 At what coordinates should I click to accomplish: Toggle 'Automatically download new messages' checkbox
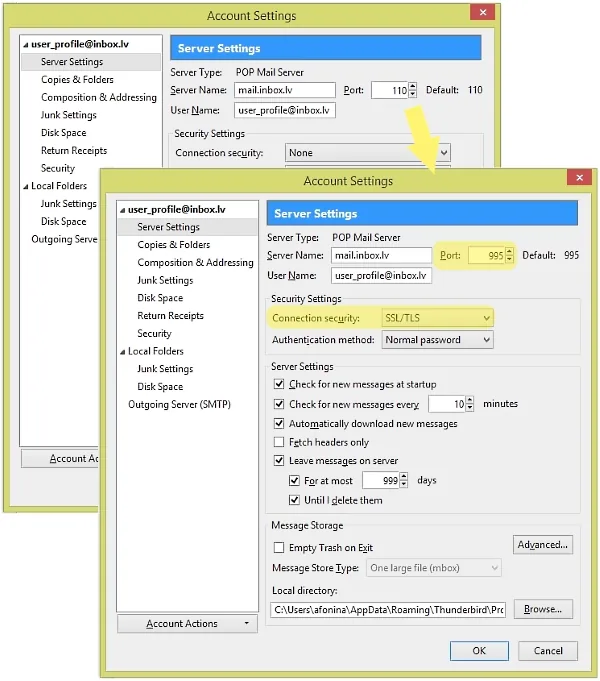(279, 423)
